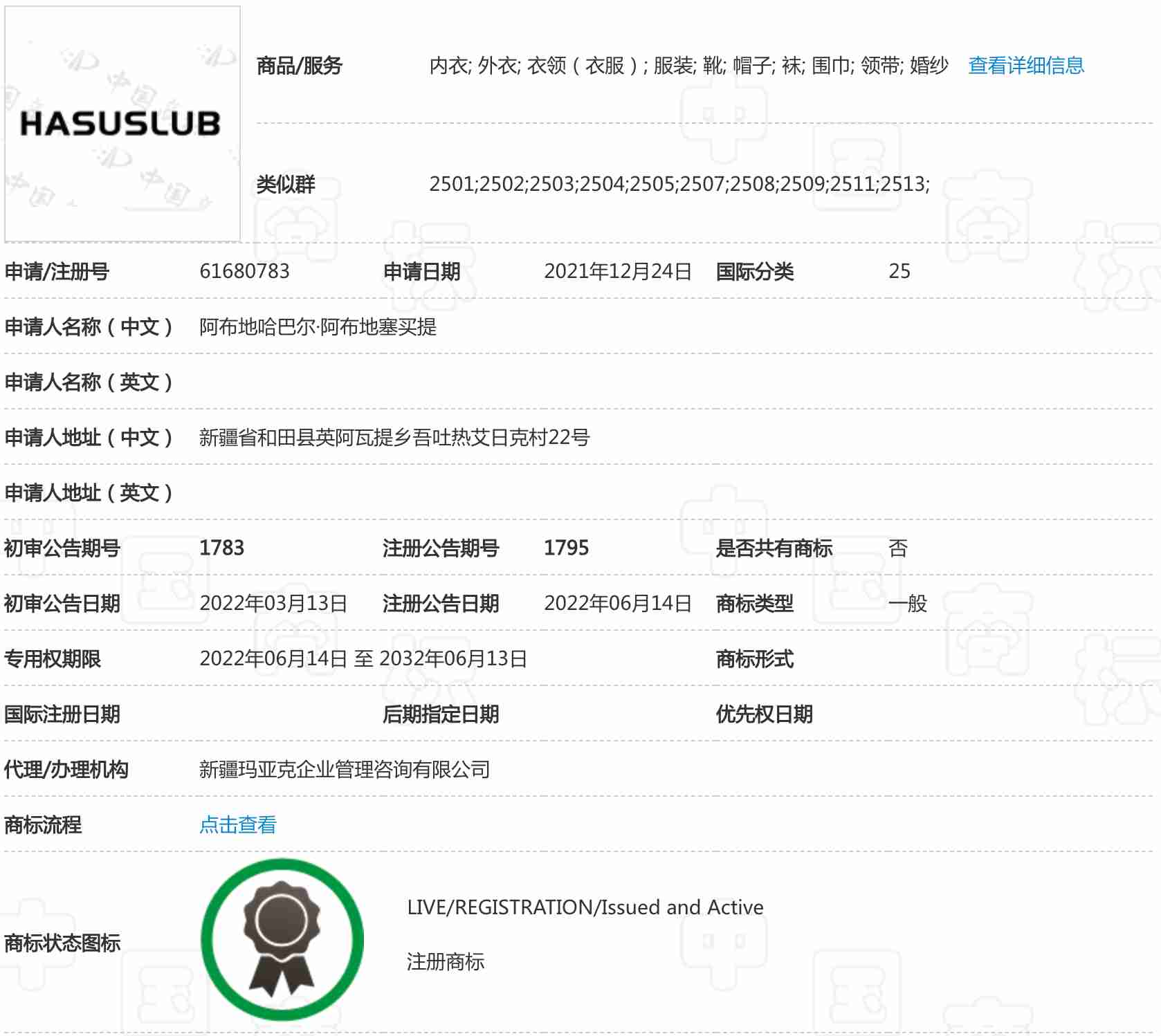
Task: Click 点击查看 to view trademark process
Action: pos(237,824)
